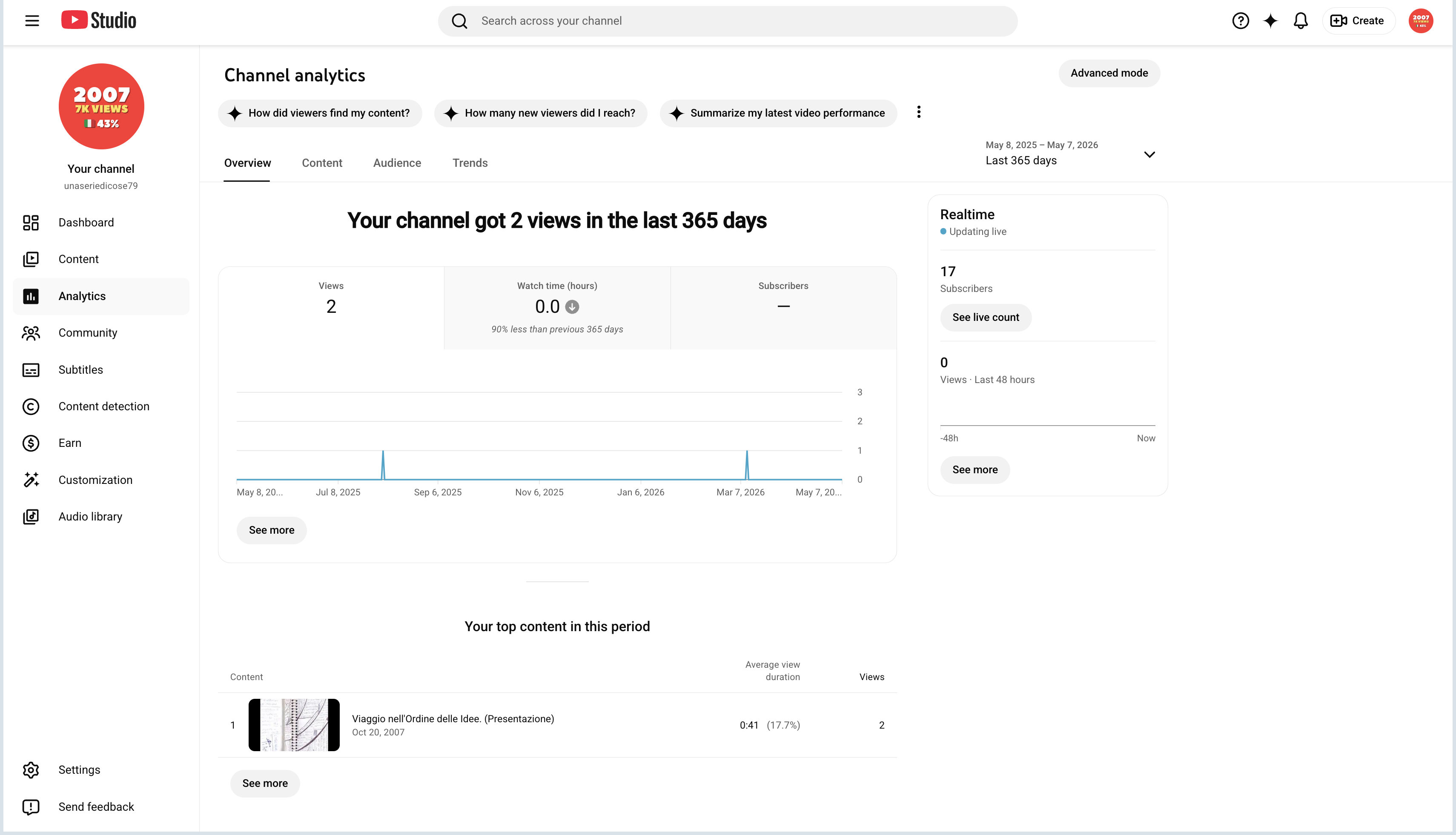Click the '17' subscribers count in Realtime
1456x835 pixels.
pyautogui.click(x=948, y=272)
